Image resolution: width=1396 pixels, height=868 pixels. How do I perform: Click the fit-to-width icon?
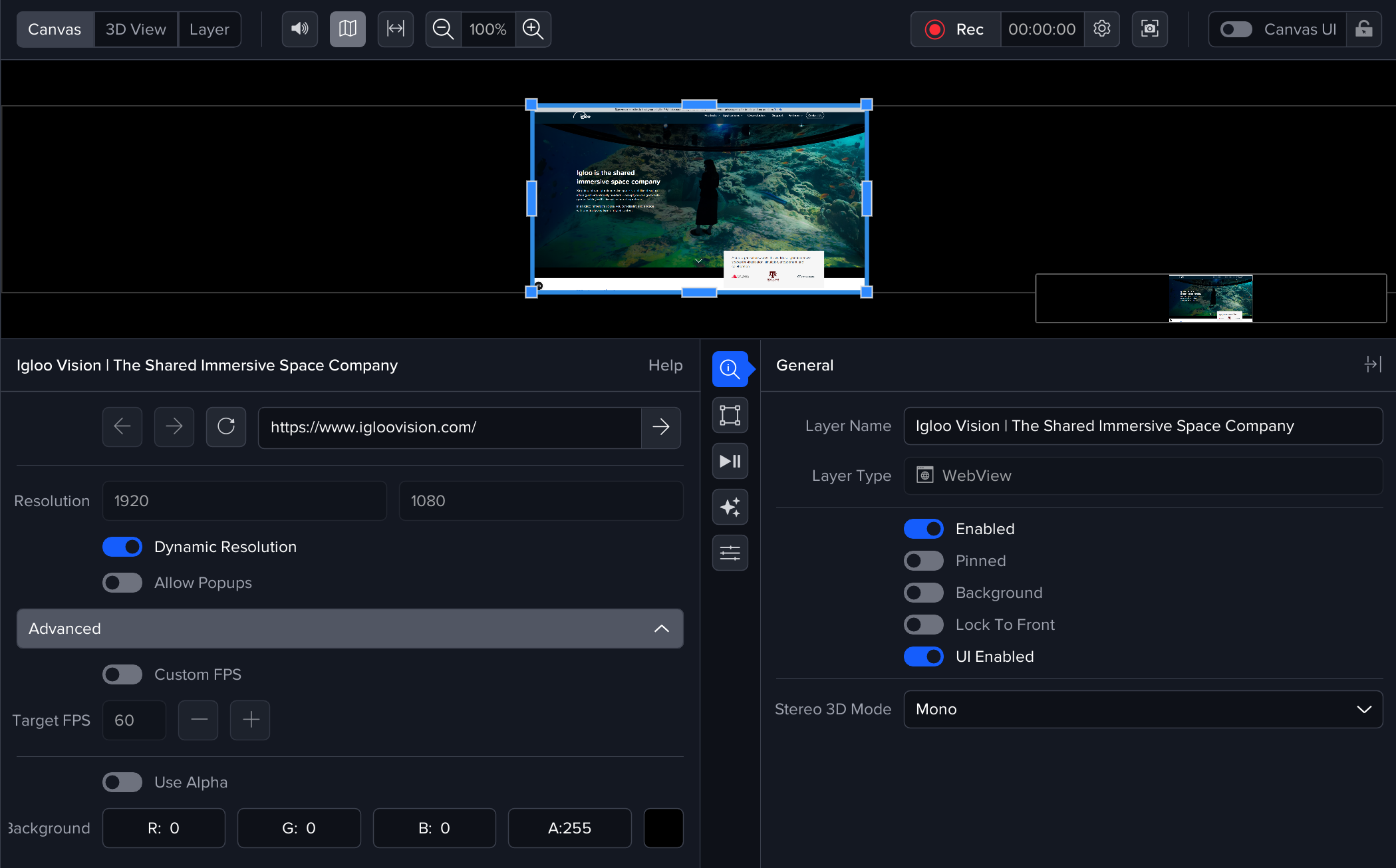coord(396,29)
